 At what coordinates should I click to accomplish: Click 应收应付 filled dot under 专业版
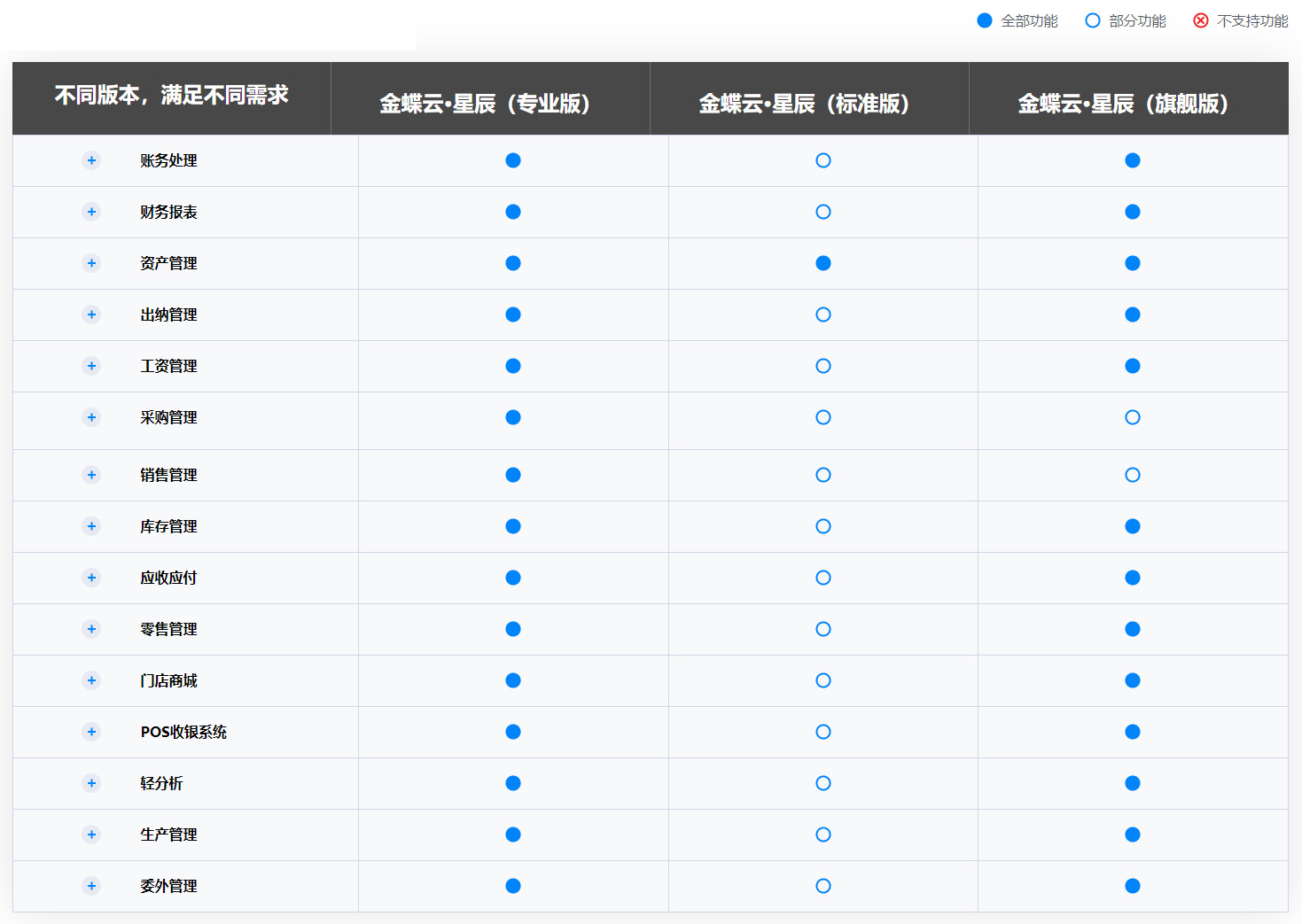tap(513, 578)
